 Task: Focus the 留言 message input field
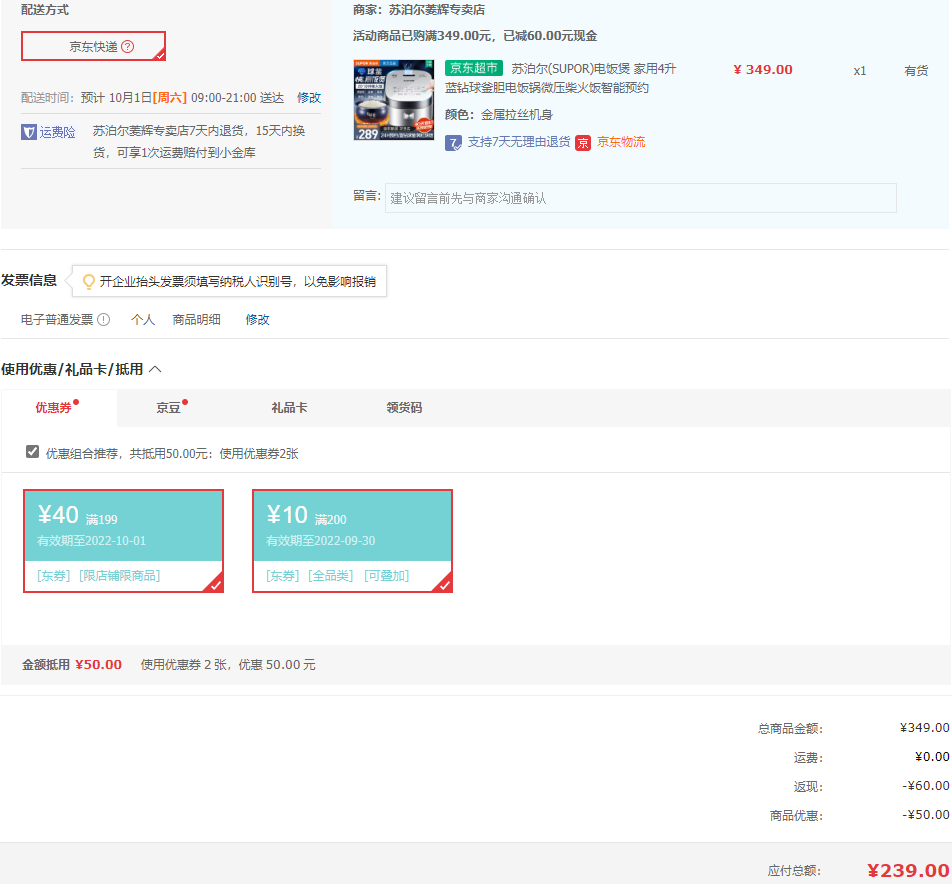[x=641, y=198]
